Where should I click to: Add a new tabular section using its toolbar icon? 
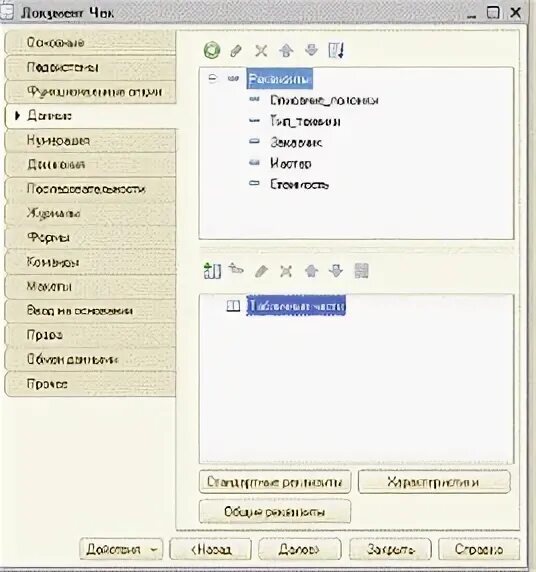coord(212,271)
